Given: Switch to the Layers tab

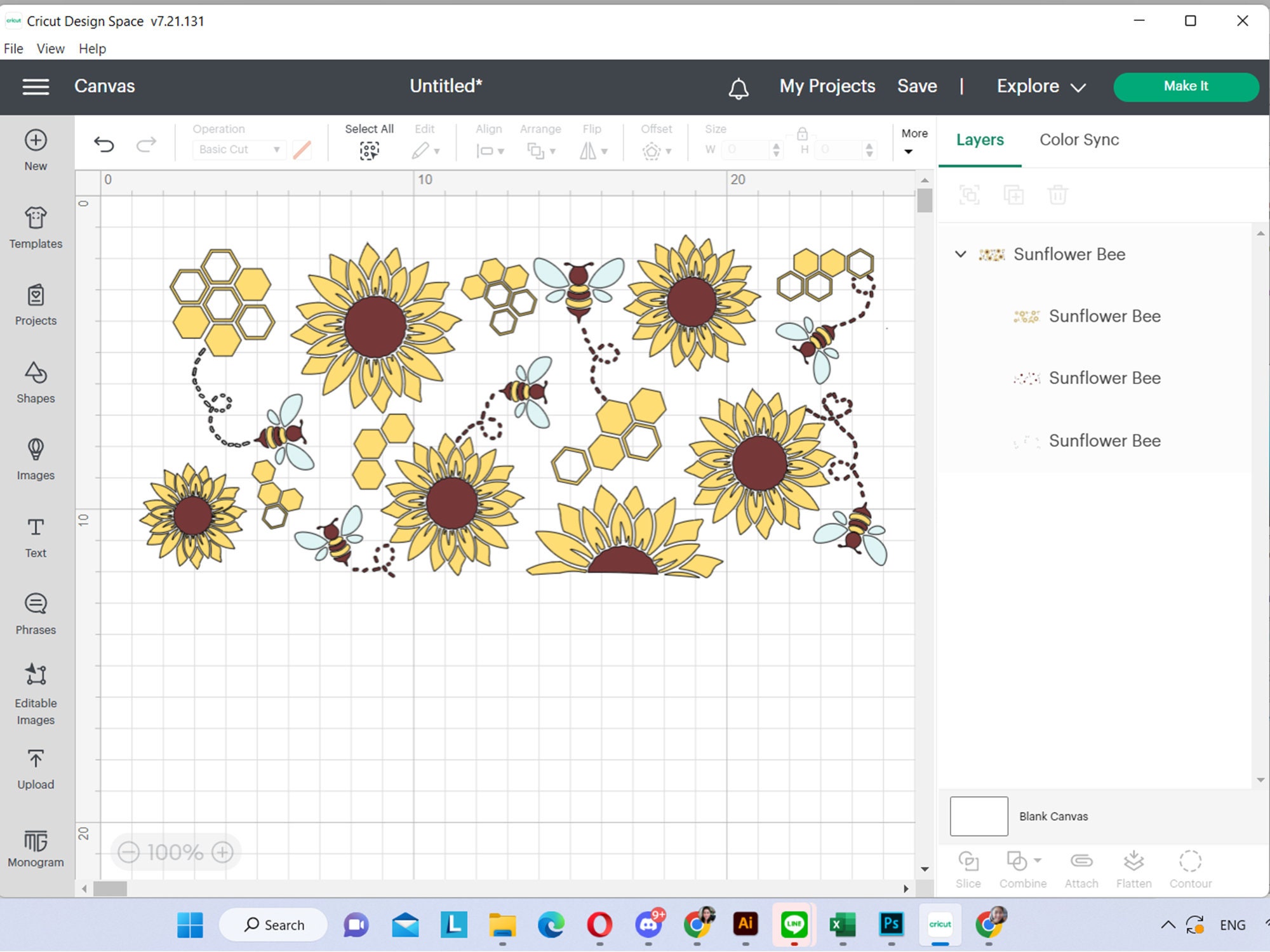Looking at the screenshot, I should click(x=980, y=140).
